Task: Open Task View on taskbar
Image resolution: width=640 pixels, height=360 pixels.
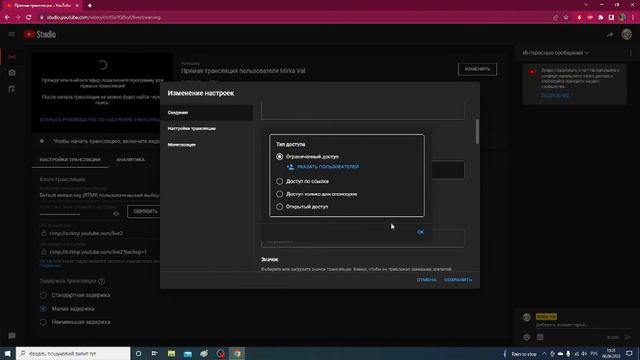Action: (x=155, y=353)
